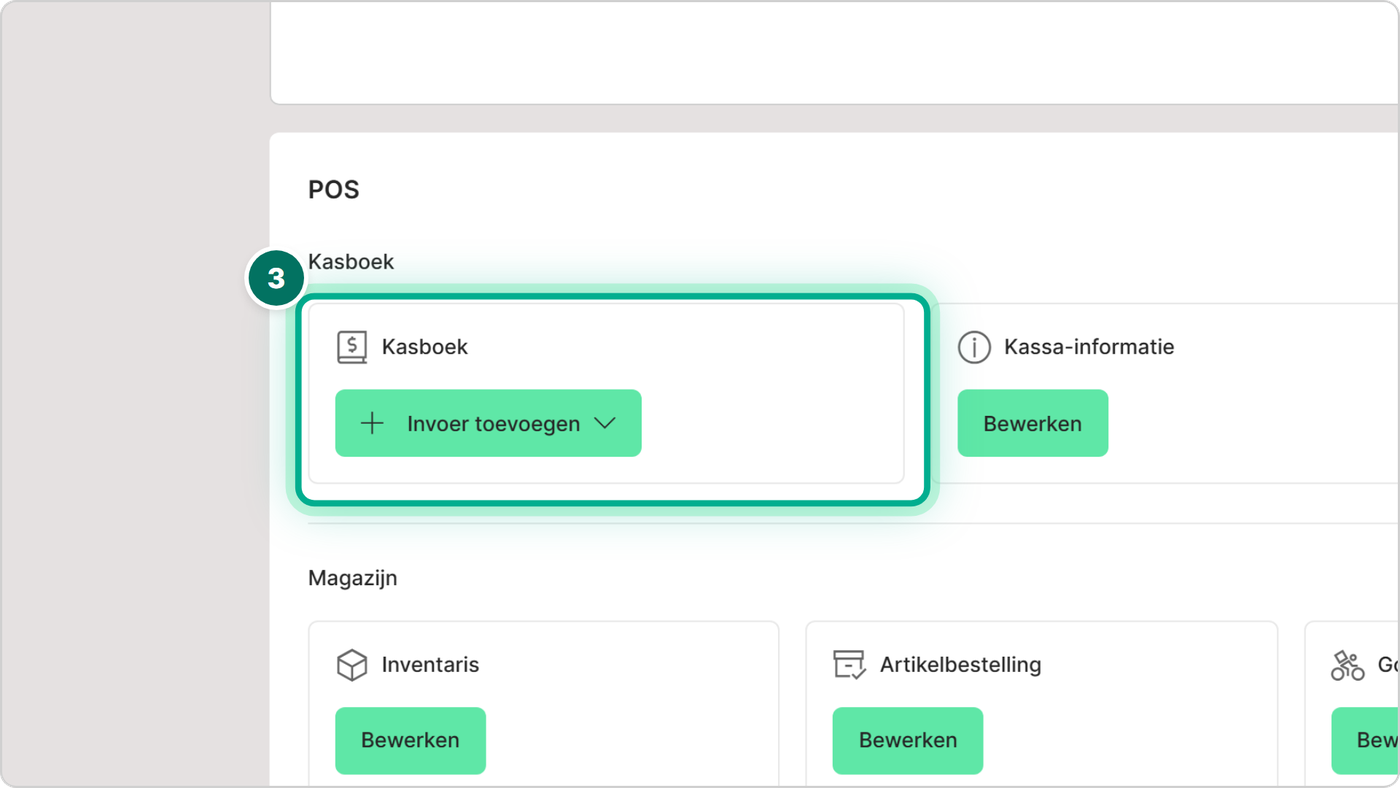The width and height of the screenshot is (1400, 788).
Task: Click the Inventaris box icon
Action: (352, 665)
